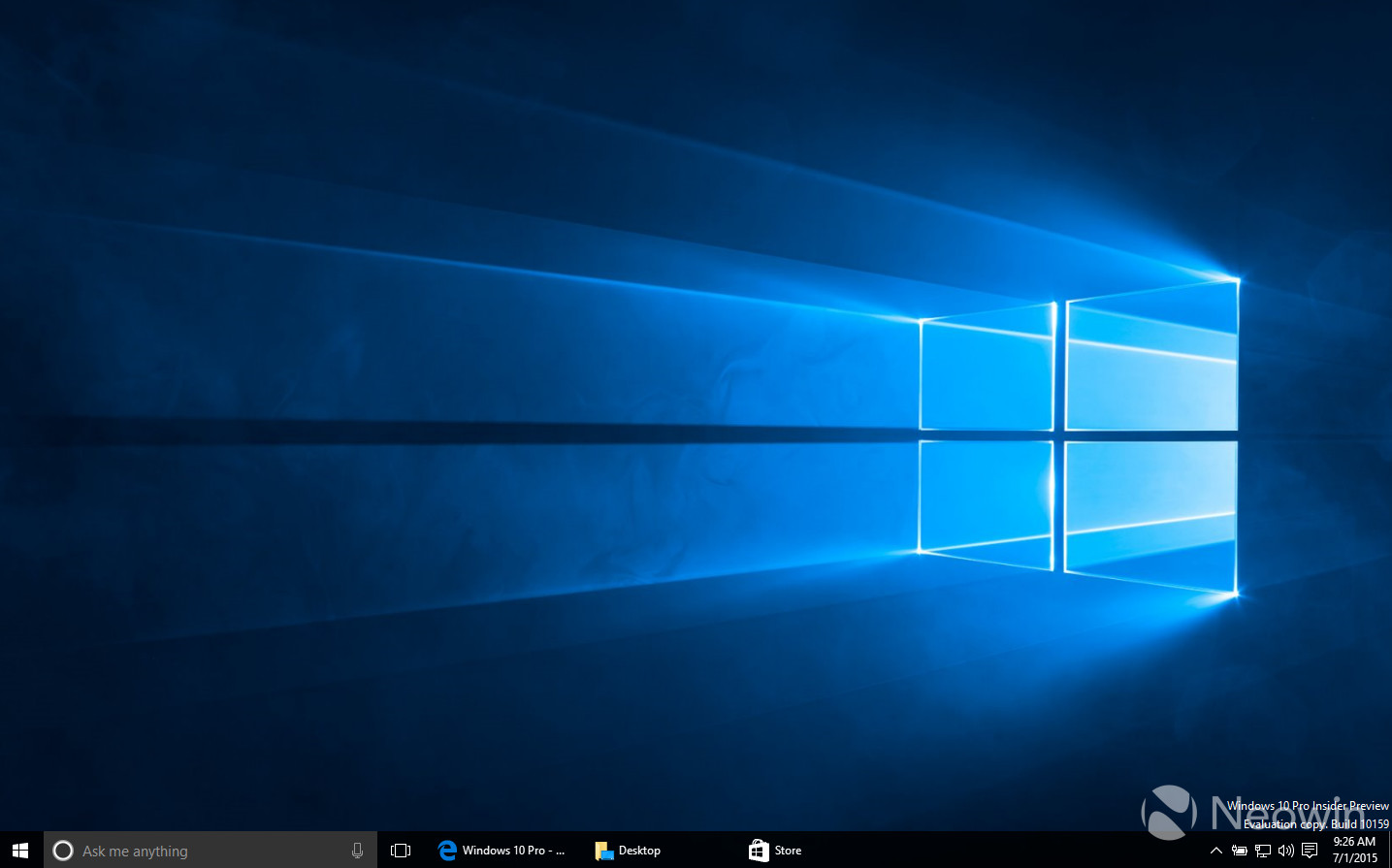This screenshot has width=1392, height=868.
Task: Open the Windows Start menu
Action: coord(20,851)
